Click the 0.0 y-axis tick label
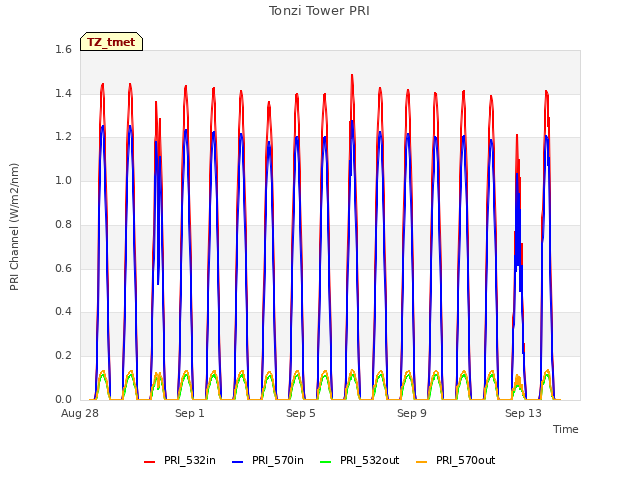 pos(63,399)
